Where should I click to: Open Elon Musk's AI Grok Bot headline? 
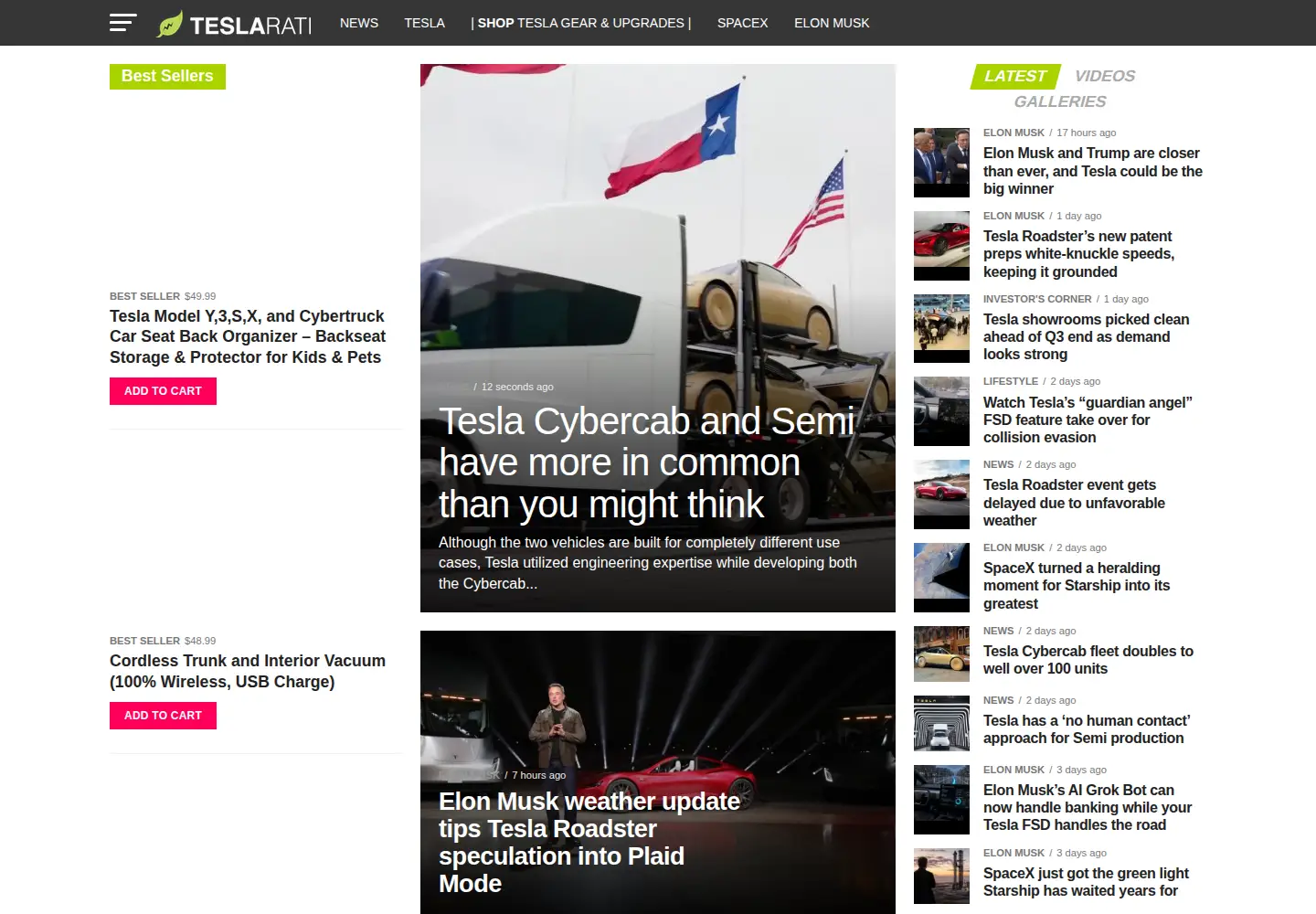pyautogui.click(x=1088, y=807)
